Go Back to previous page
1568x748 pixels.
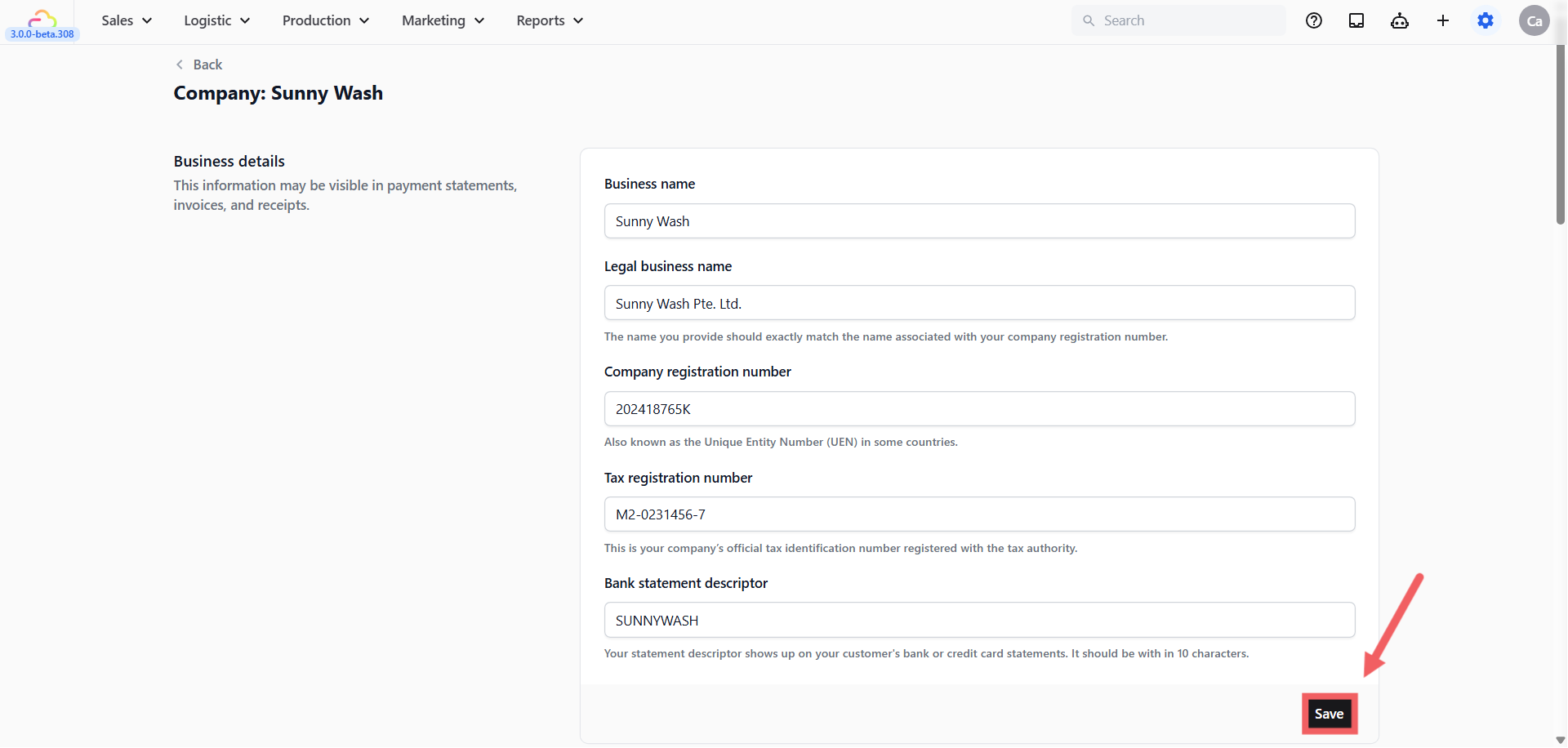pyautogui.click(x=199, y=65)
